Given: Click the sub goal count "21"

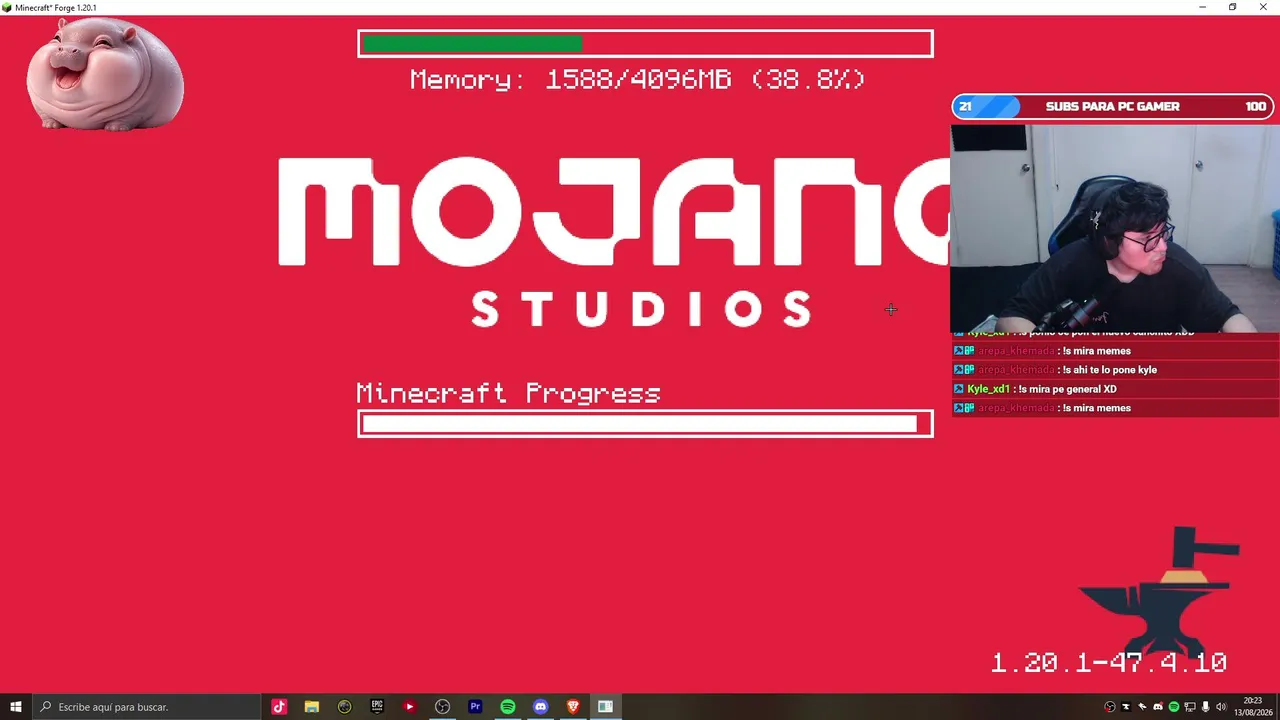Looking at the screenshot, I should [x=965, y=106].
